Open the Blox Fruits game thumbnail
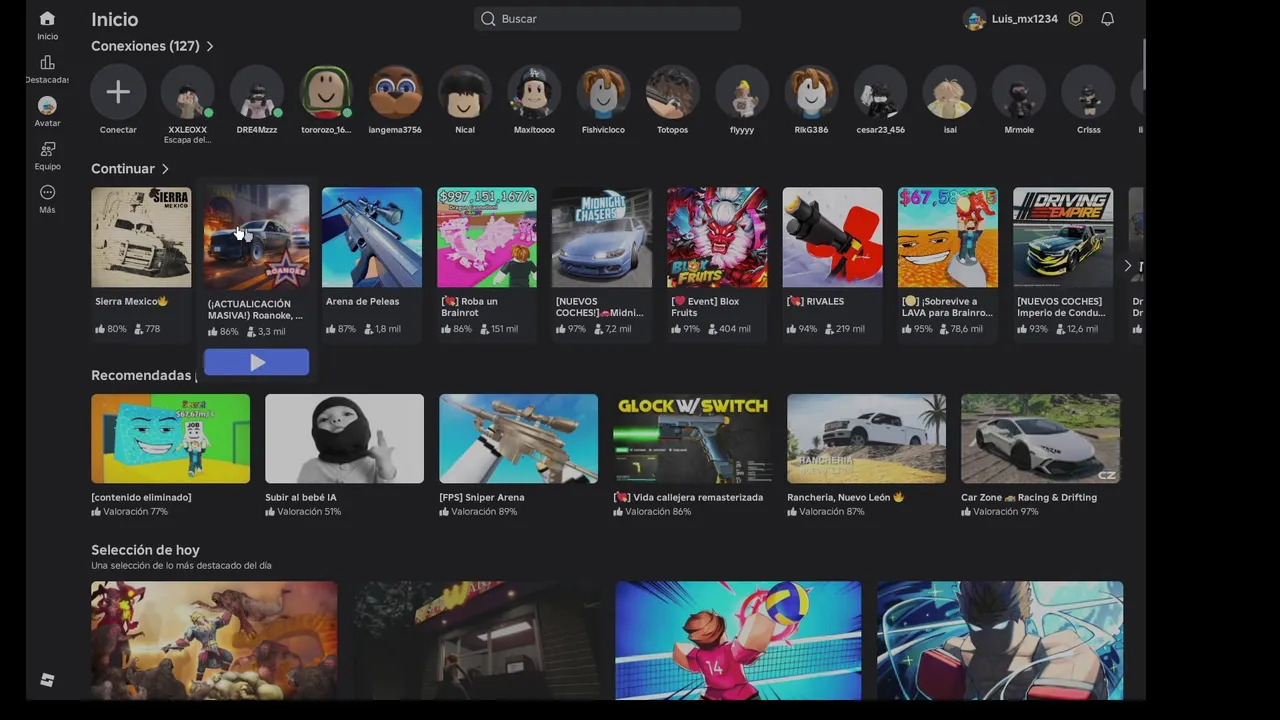Viewport: 1280px width, 720px height. coord(717,237)
